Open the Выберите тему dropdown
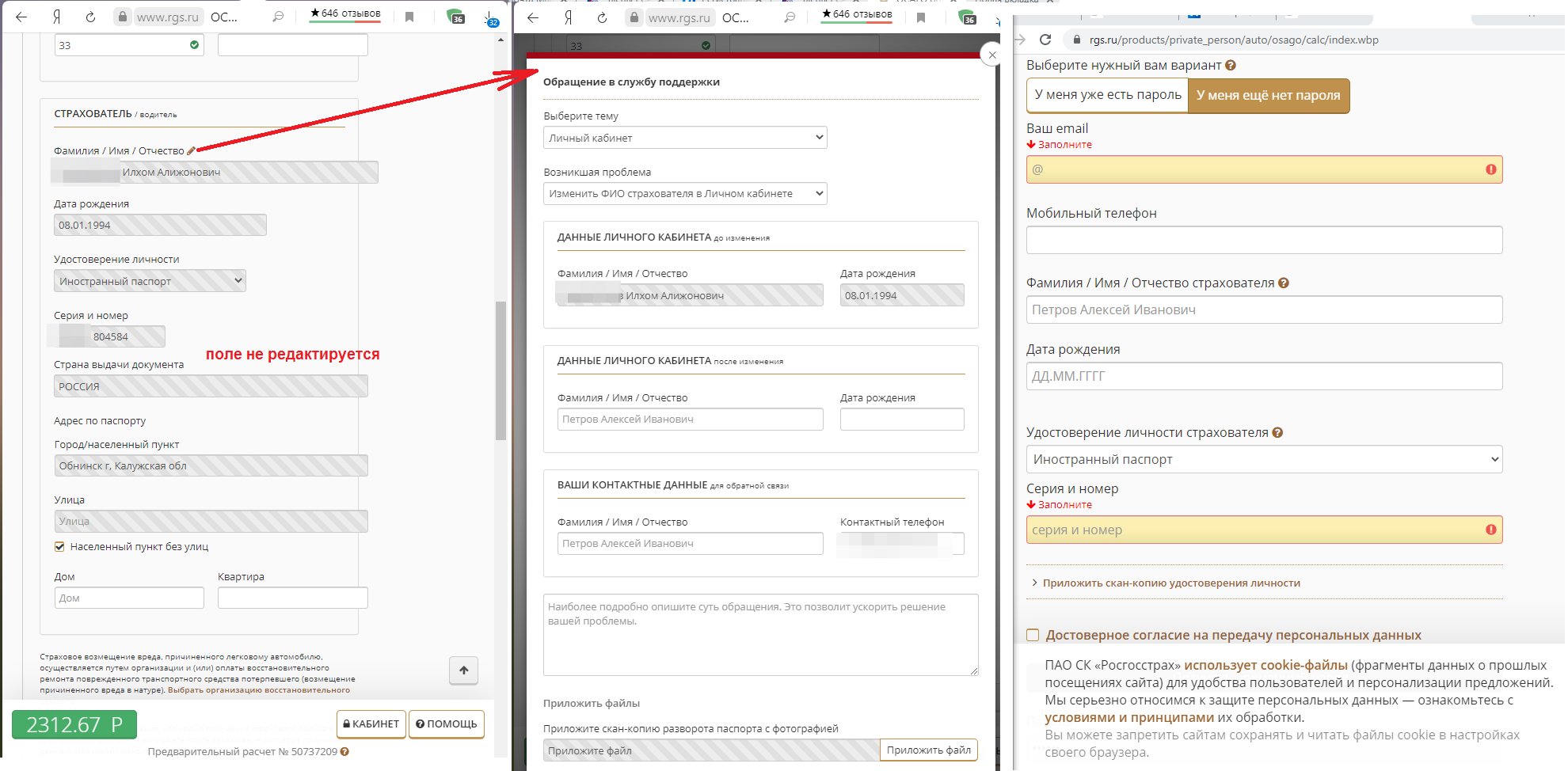This screenshot has width=1568, height=771. 685,138
